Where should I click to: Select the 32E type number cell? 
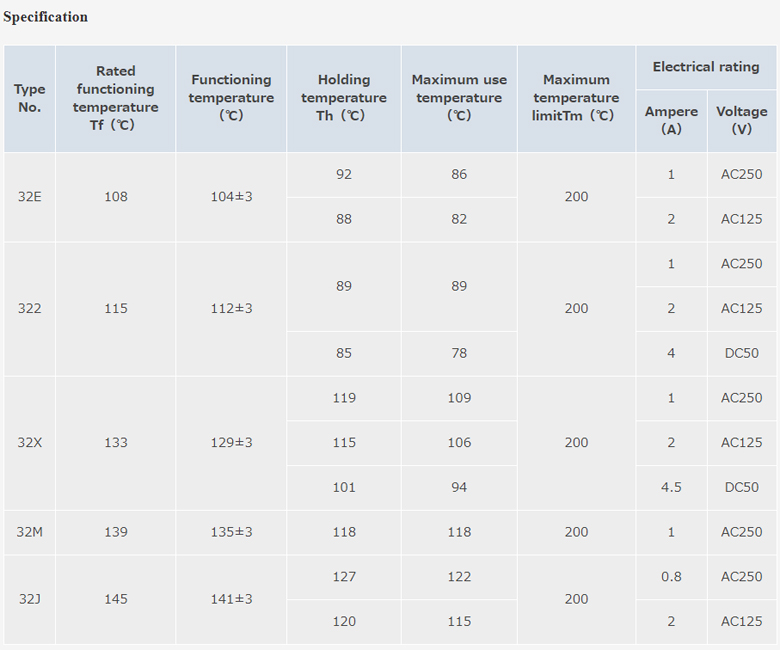(30, 197)
